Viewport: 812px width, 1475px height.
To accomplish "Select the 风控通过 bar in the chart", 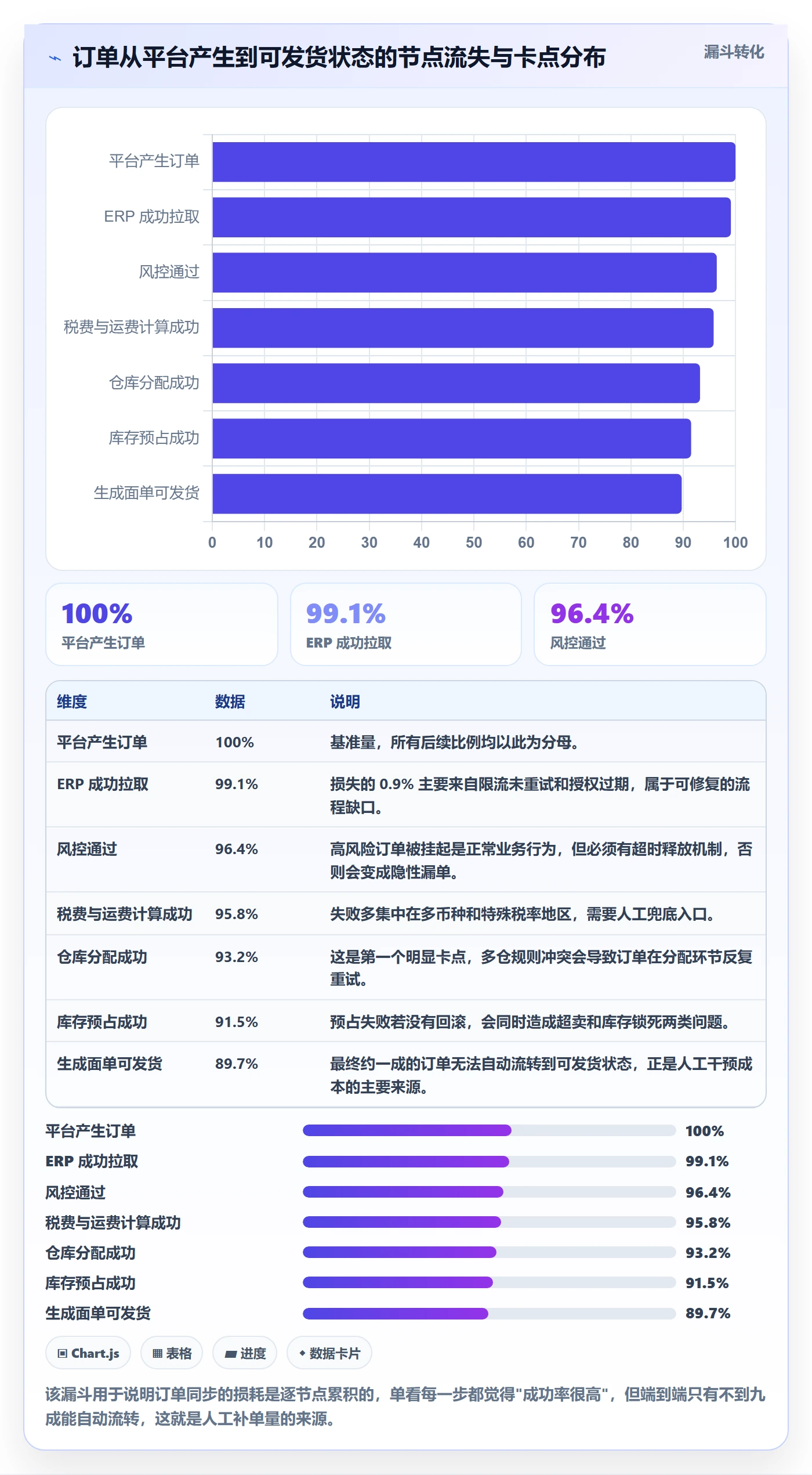I will click(x=465, y=273).
